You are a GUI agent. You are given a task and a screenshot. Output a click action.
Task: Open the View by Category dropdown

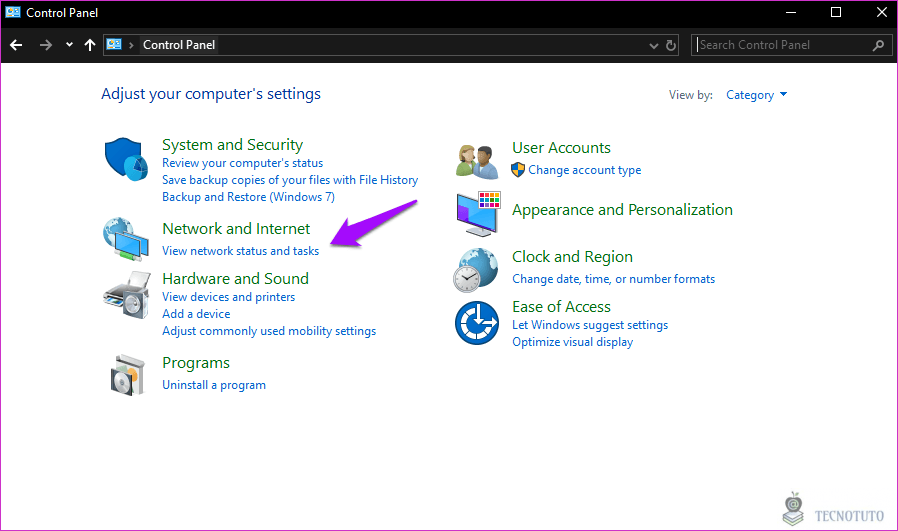tap(756, 95)
